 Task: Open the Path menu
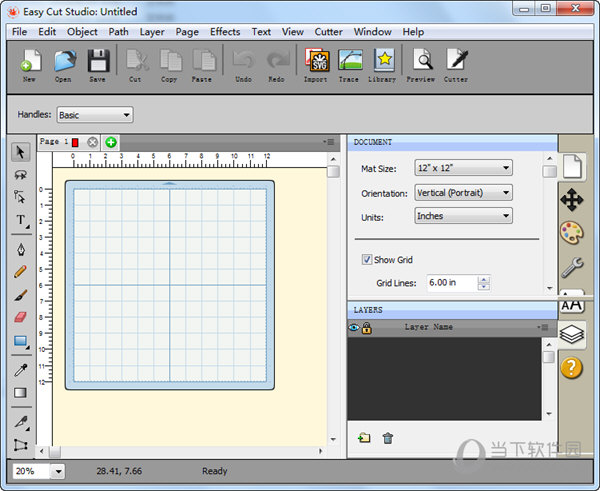(119, 32)
